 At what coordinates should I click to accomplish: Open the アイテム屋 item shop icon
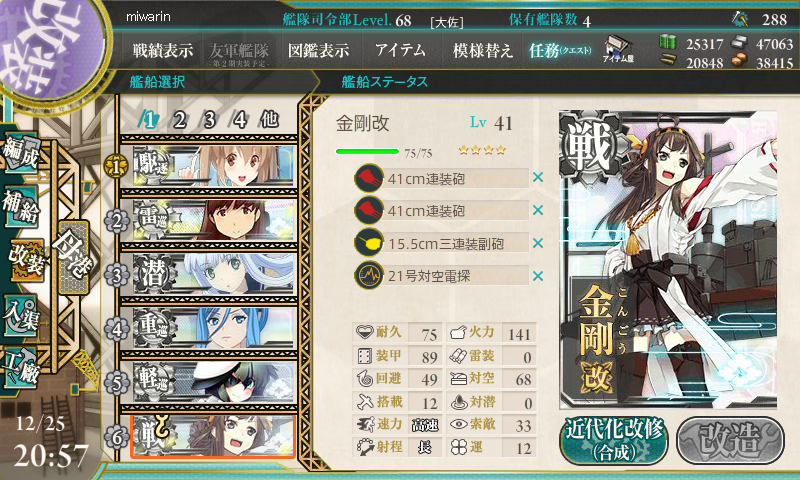(x=618, y=50)
